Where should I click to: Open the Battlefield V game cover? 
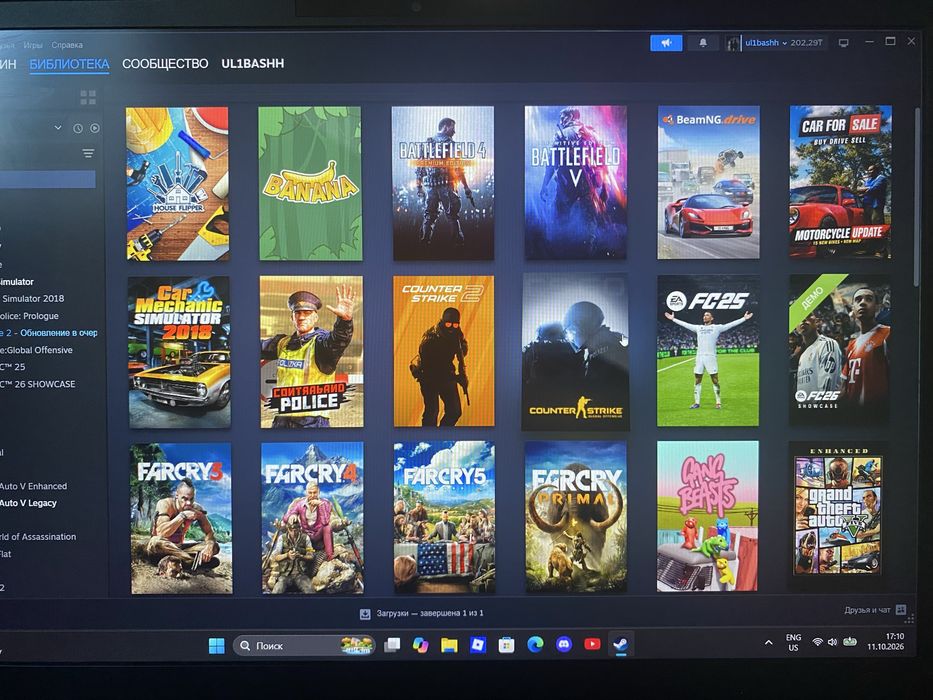coord(575,182)
